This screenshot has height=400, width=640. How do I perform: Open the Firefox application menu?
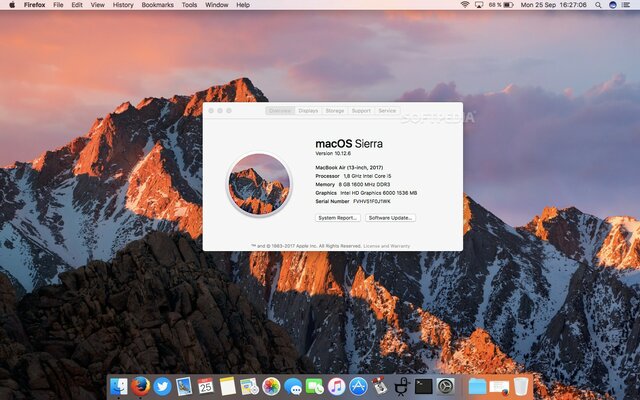[x=34, y=5]
